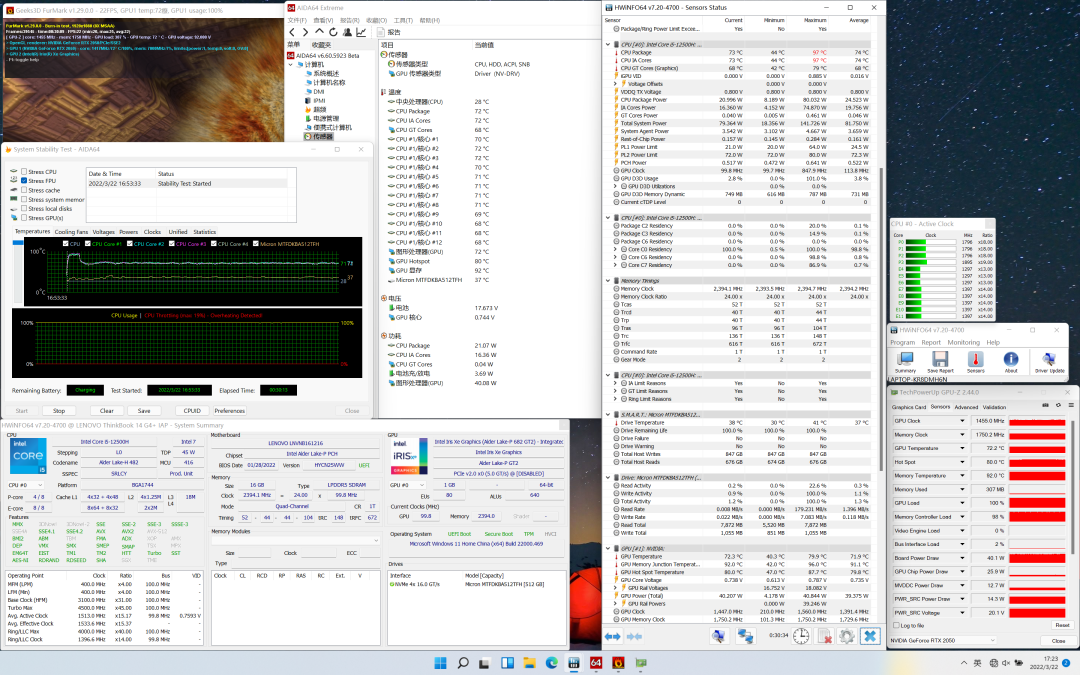This screenshot has width=1080, height=675.
Task: Switch to the Cooling Fans tab
Action: pos(71,231)
